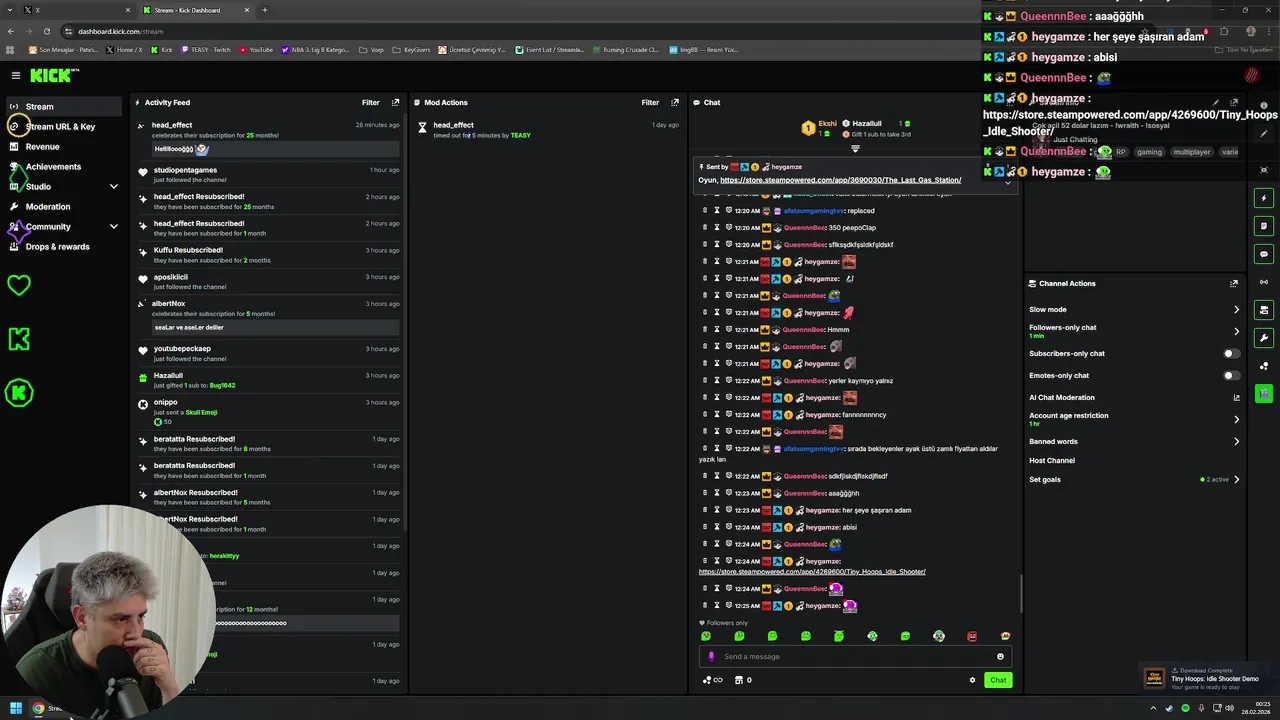Click the chat bubble widget icon in right rail
The width and height of the screenshot is (1280, 720).
pyautogui.click(x=1264, y=254)
